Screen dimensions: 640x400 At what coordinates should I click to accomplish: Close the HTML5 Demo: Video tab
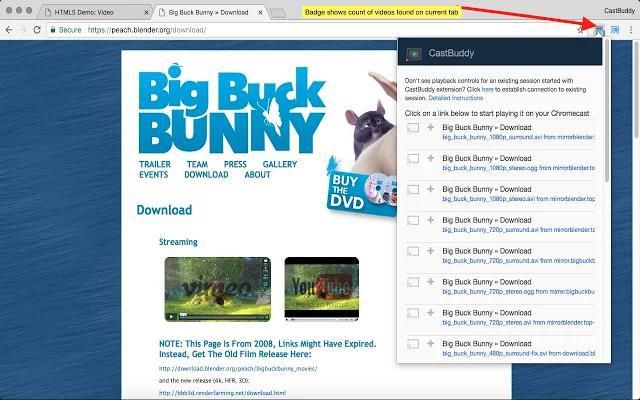pos(147,13)
